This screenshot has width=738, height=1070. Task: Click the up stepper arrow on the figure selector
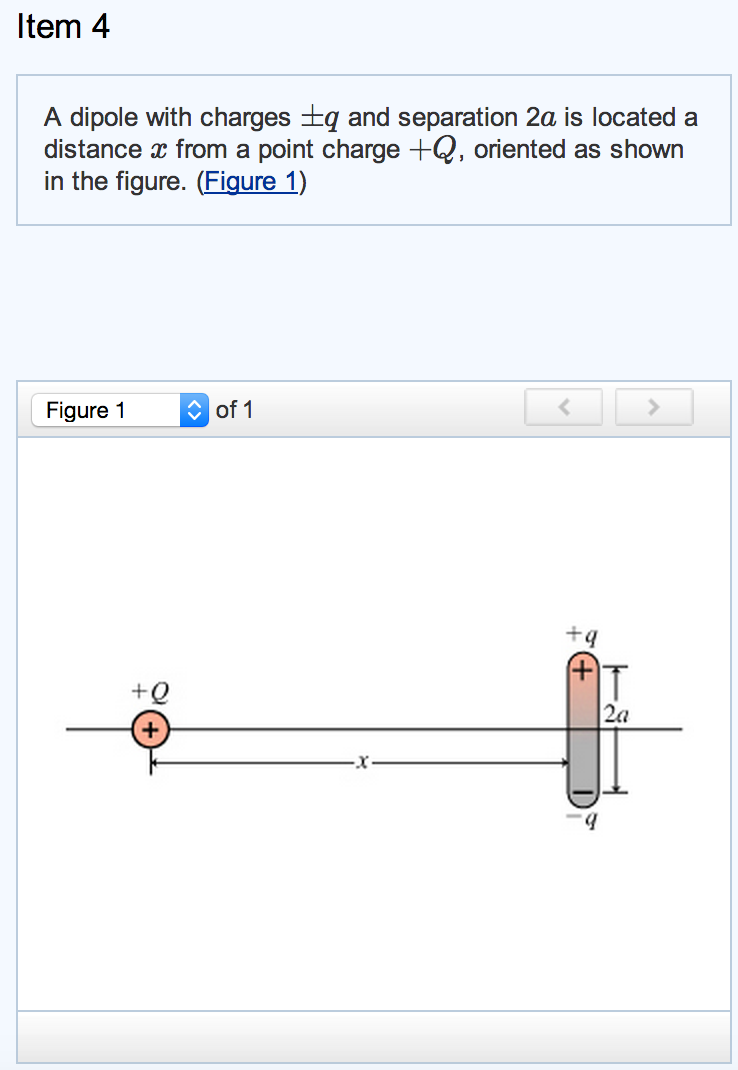(194, 404)
